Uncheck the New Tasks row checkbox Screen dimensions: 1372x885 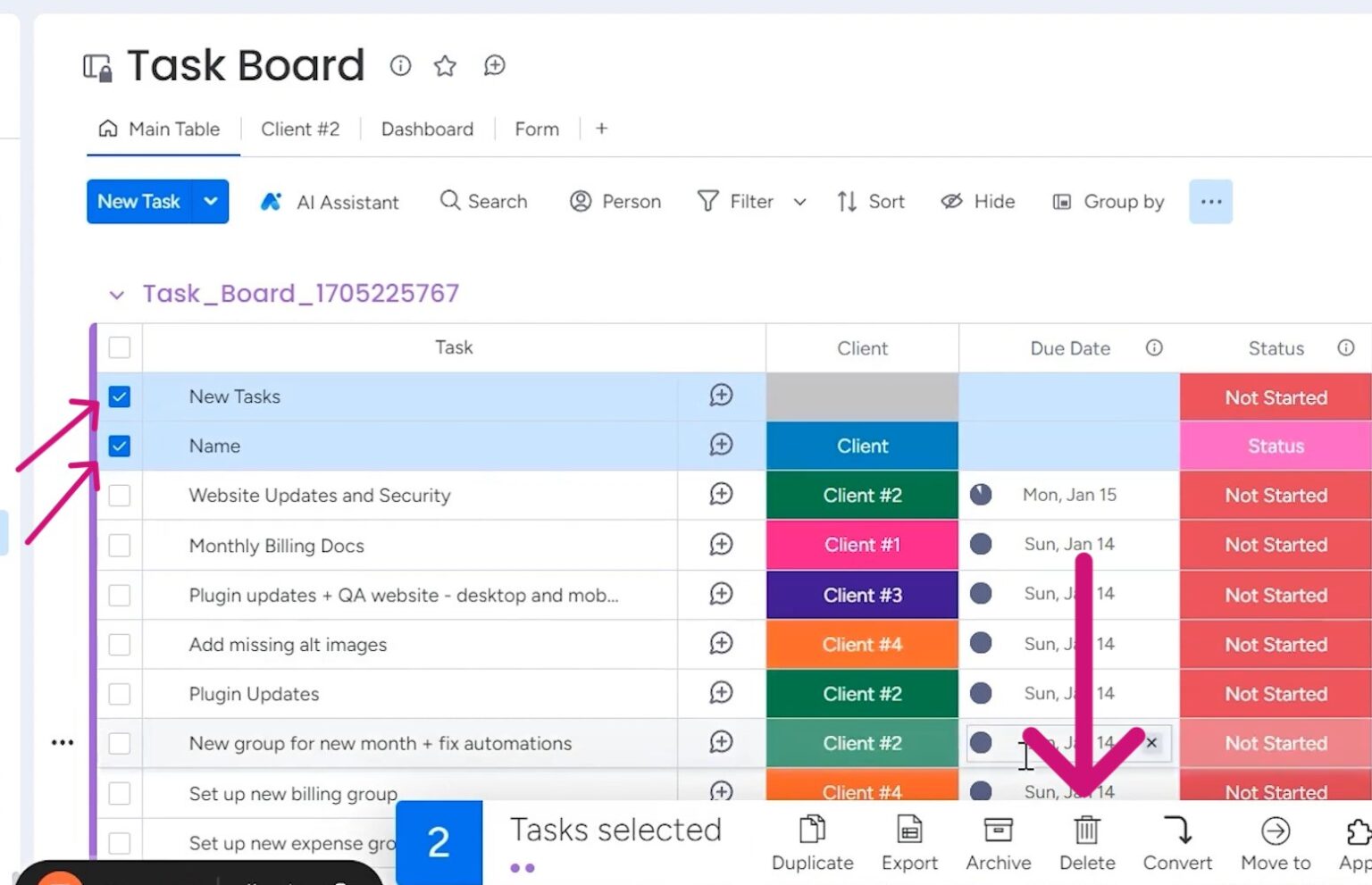point(119,396)
